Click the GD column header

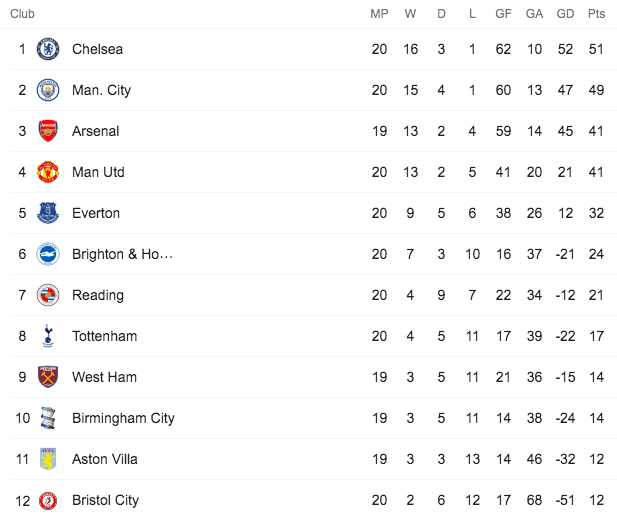tap(565, 14)
